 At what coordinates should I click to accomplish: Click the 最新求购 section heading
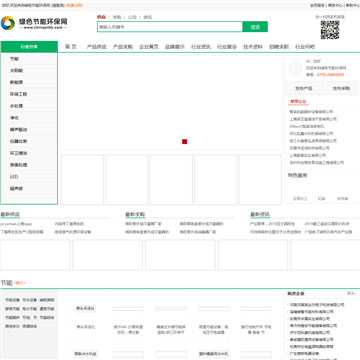tap(135, 214)
